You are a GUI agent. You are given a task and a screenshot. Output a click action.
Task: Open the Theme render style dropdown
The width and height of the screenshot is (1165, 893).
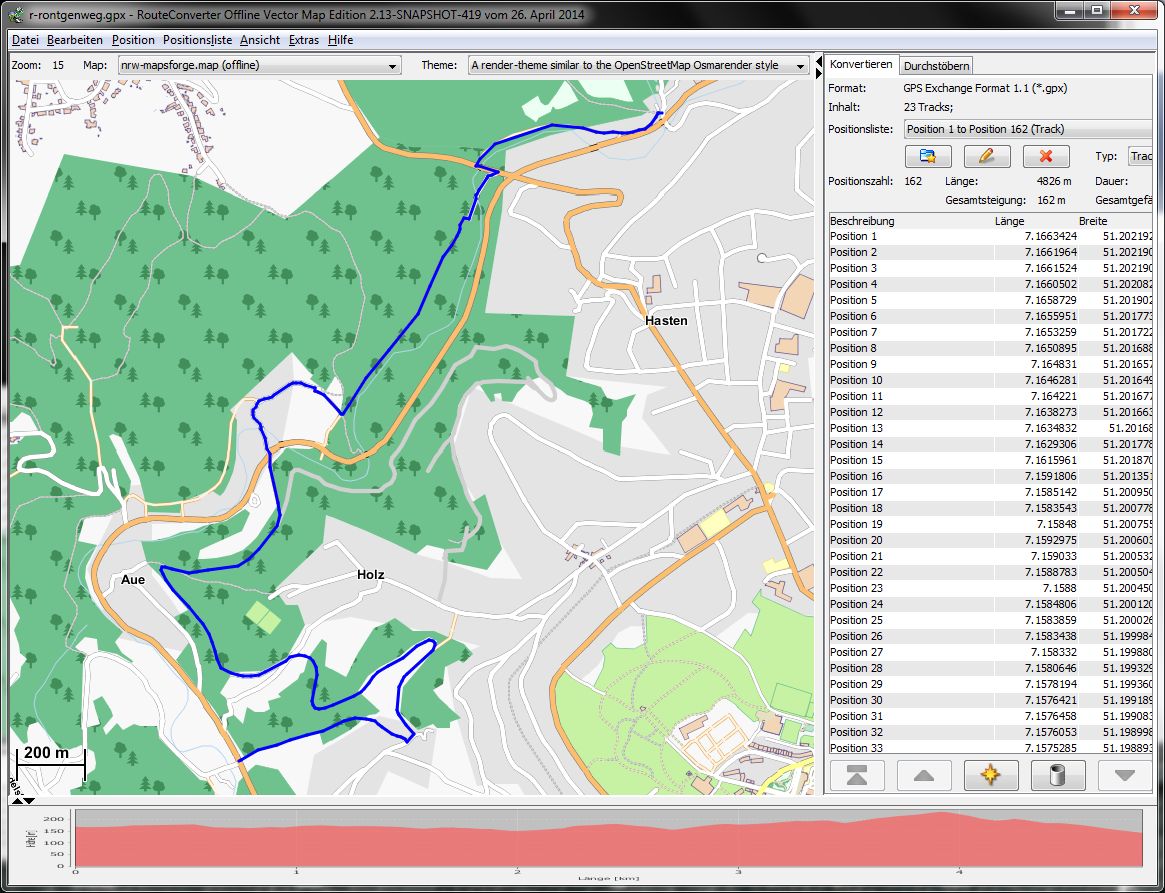(638, 65)
